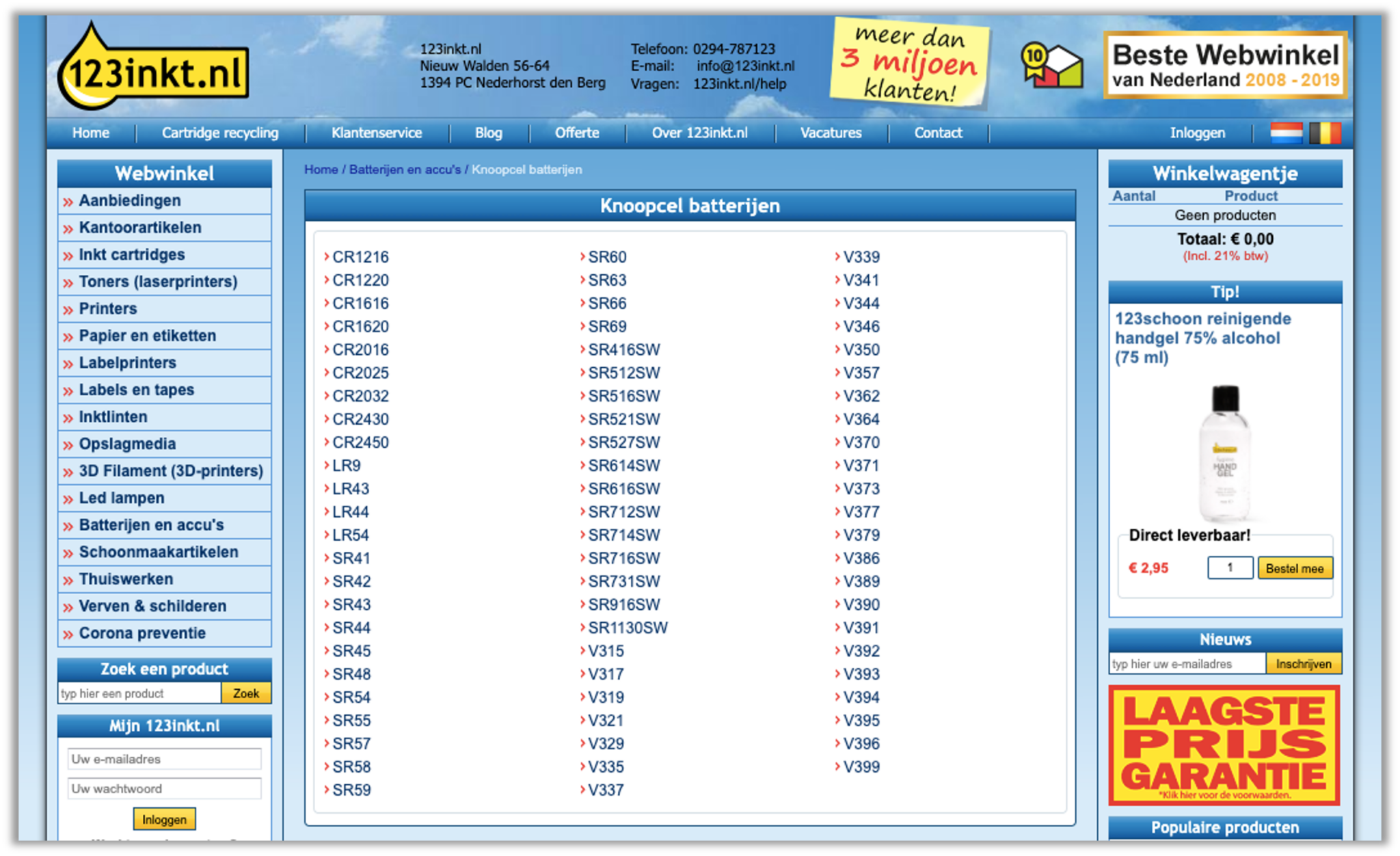
Task: Click the Batterijen en accu's breadcrumb
Action: point(405,170)
